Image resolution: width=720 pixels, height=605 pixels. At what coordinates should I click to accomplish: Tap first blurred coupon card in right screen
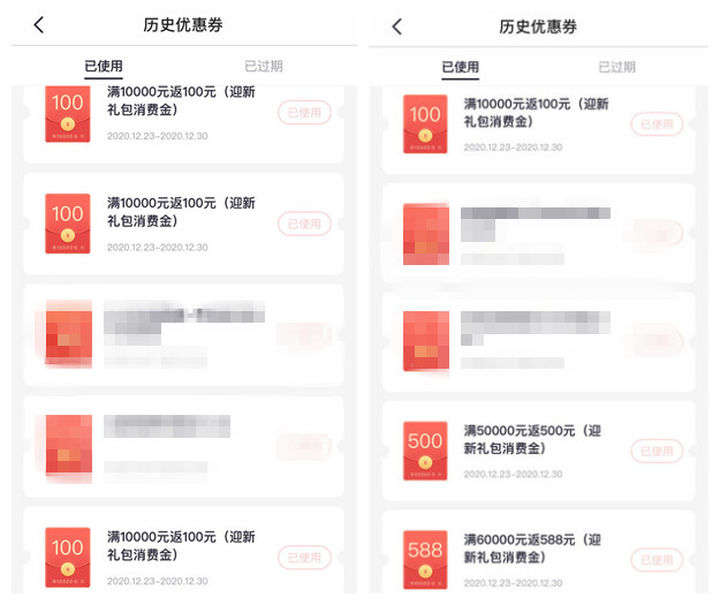click(539, 233)
